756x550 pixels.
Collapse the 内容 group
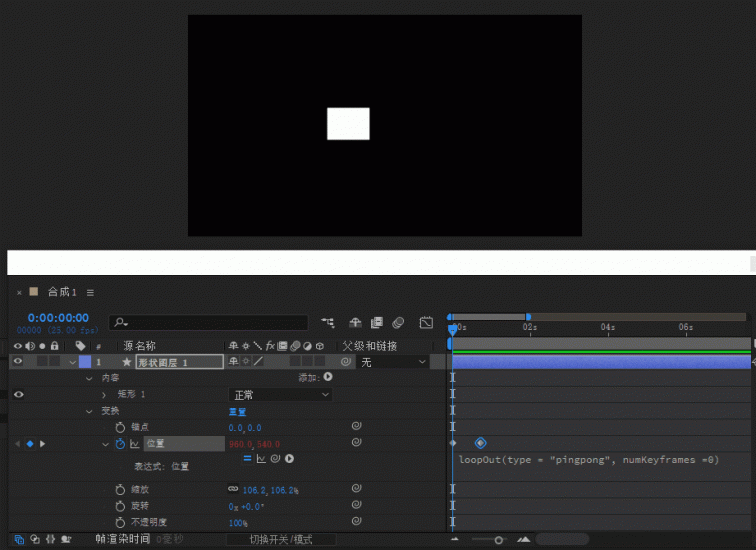(x=89, y=378)
